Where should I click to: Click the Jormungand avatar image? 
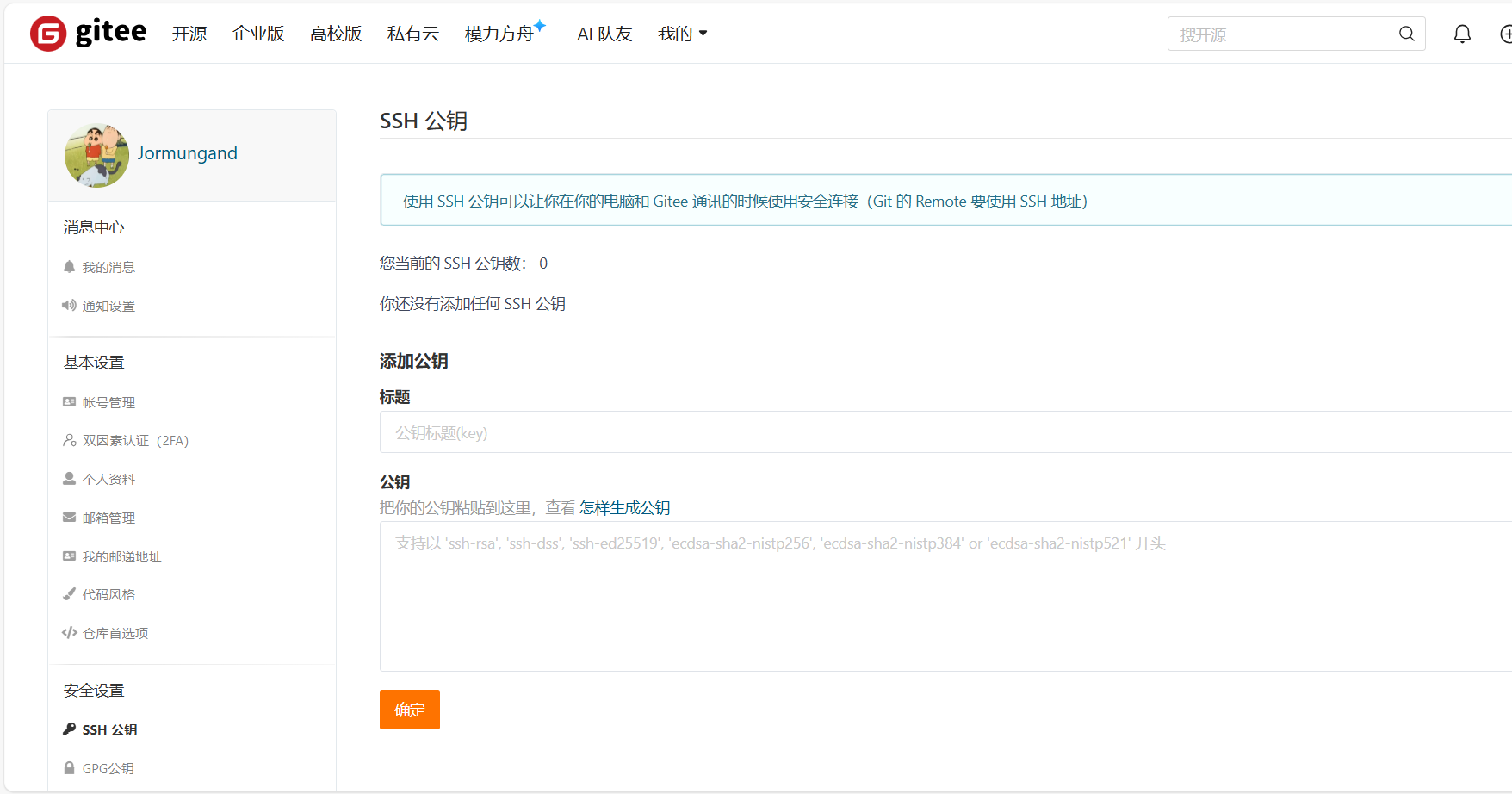point(96,156)
